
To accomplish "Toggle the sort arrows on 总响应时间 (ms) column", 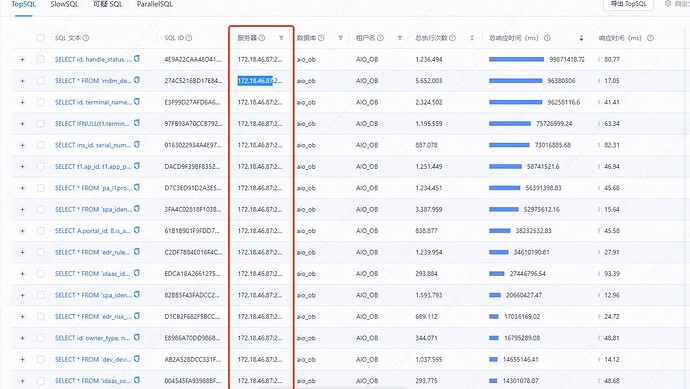I will pyautogui.click(x=581, y=38).
